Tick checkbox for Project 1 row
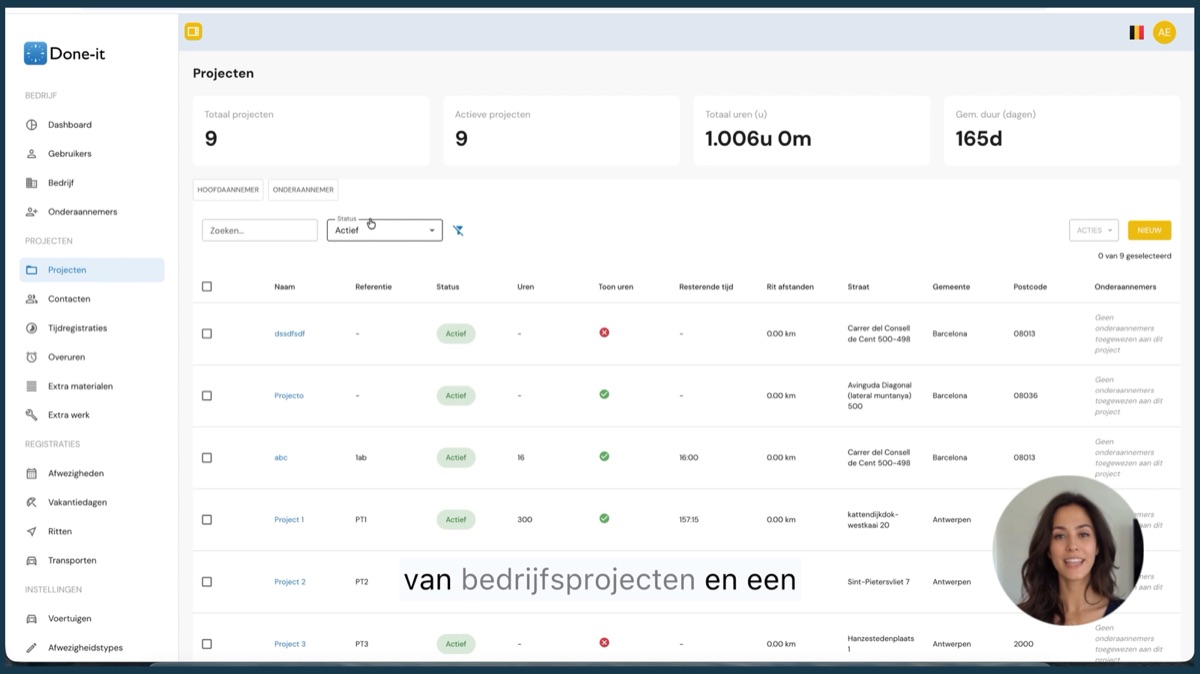This screenshot has height=674, width=1200. coord(207,520)
